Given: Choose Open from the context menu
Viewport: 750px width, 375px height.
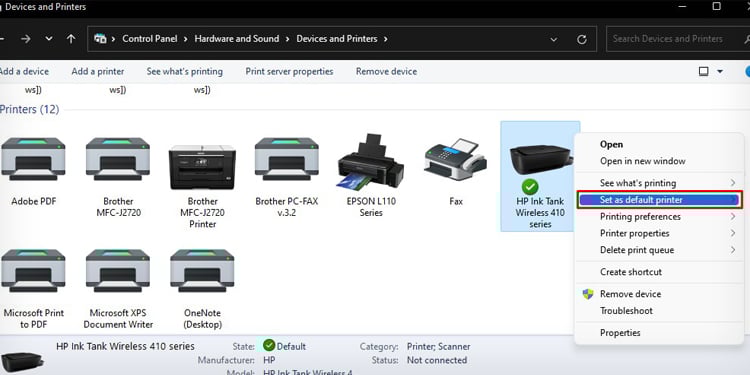Looking at the screenshot, I should coord(658,144).
